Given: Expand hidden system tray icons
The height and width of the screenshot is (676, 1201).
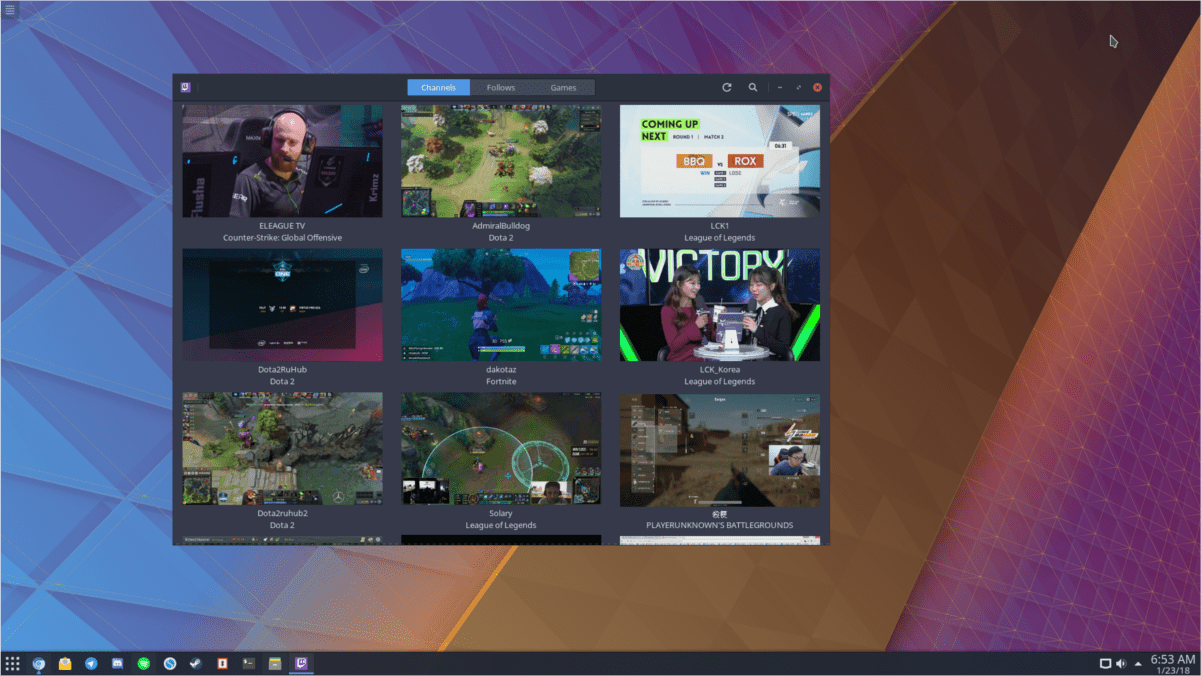Looking at the screenshot, I should [x=1138, y=664].
